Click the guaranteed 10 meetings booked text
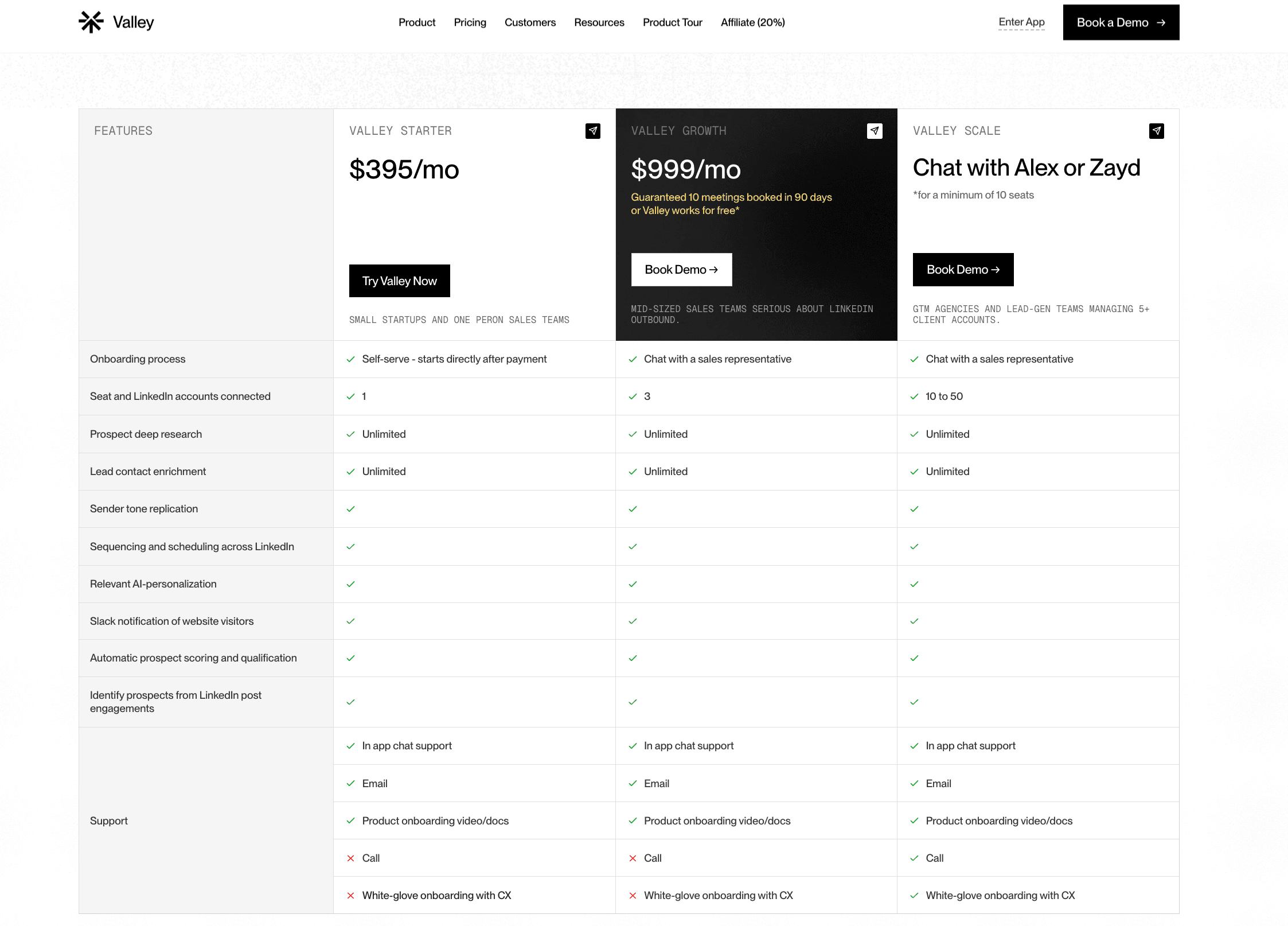The image size is (1288, 926). [731, 204]
